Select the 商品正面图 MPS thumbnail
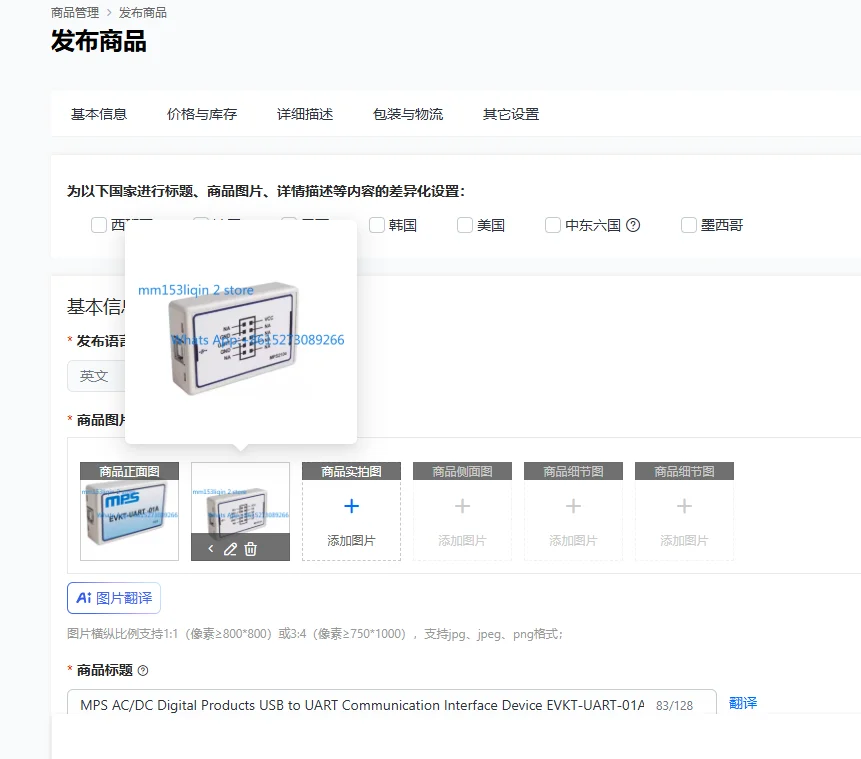This screenshot has height=759, width=861. (x=130, y=511)
